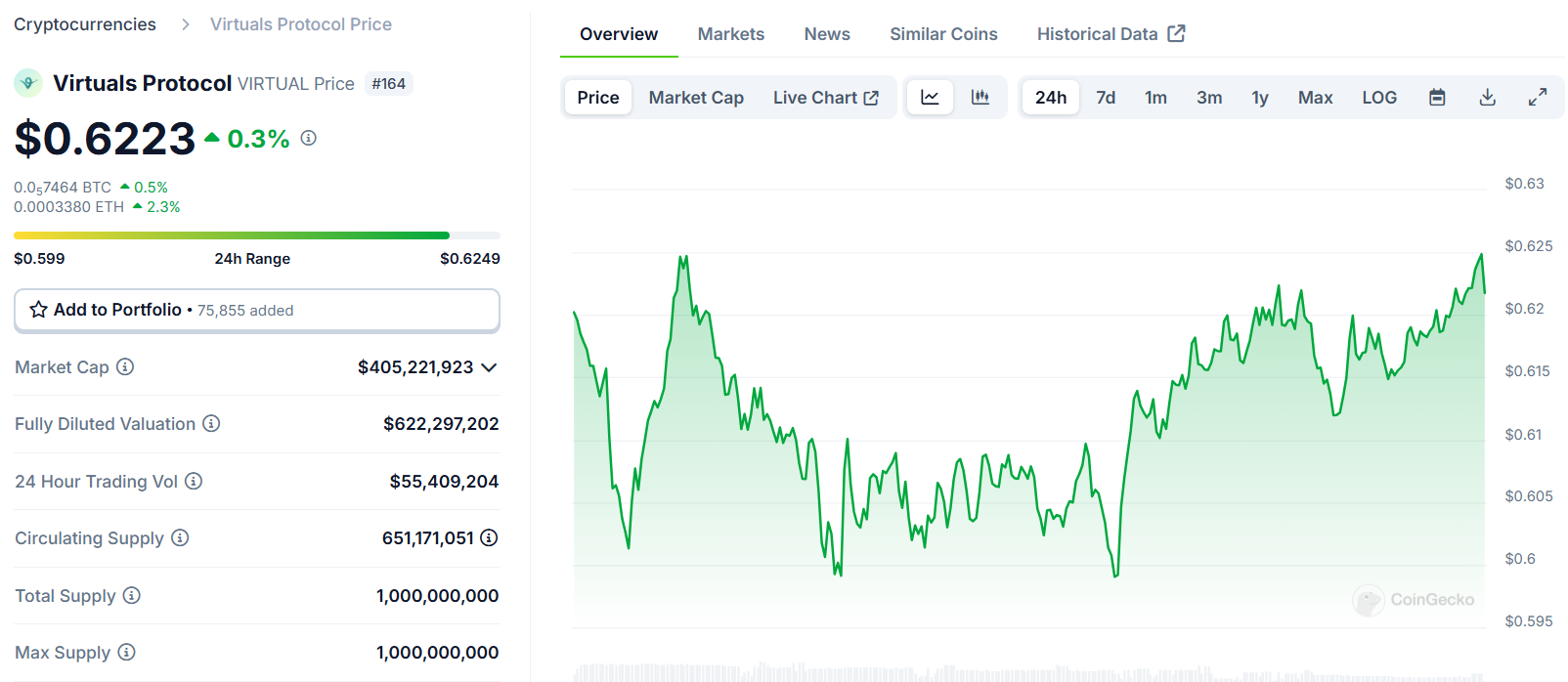Click external link icon on Live Chart
The height and width of the screenshot is (682, 1568).
click(871, 98)
